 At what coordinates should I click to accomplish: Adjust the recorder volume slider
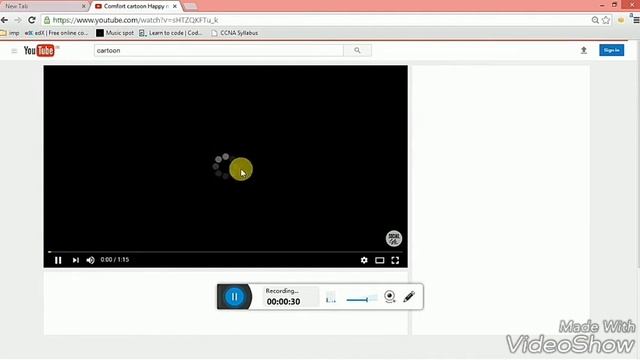pyautogui.click(x=362, y=299)
